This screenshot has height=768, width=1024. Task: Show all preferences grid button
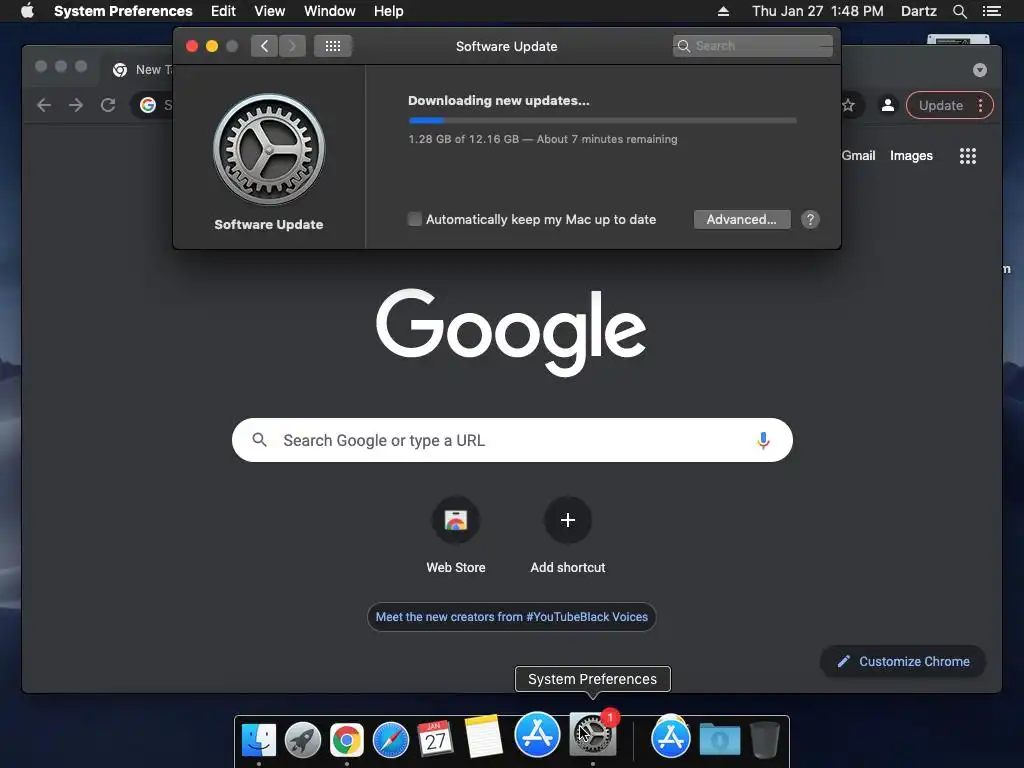[332, 46]
